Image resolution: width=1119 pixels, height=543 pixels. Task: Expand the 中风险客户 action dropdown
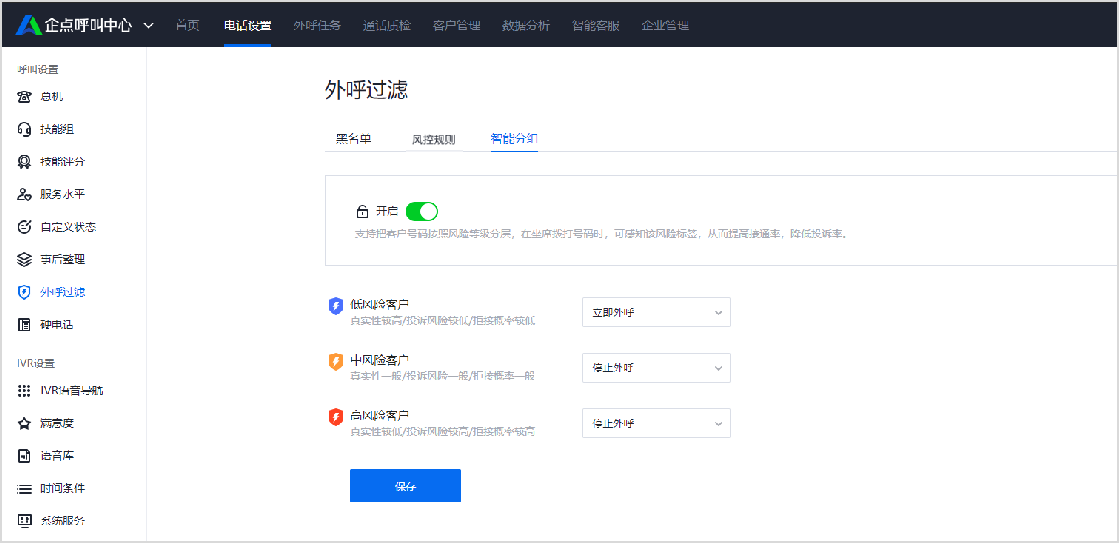tap(656, 368)
